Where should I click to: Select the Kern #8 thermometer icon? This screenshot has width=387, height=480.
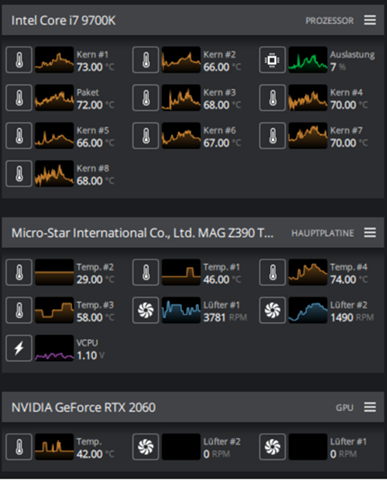[x=19, y=174]
